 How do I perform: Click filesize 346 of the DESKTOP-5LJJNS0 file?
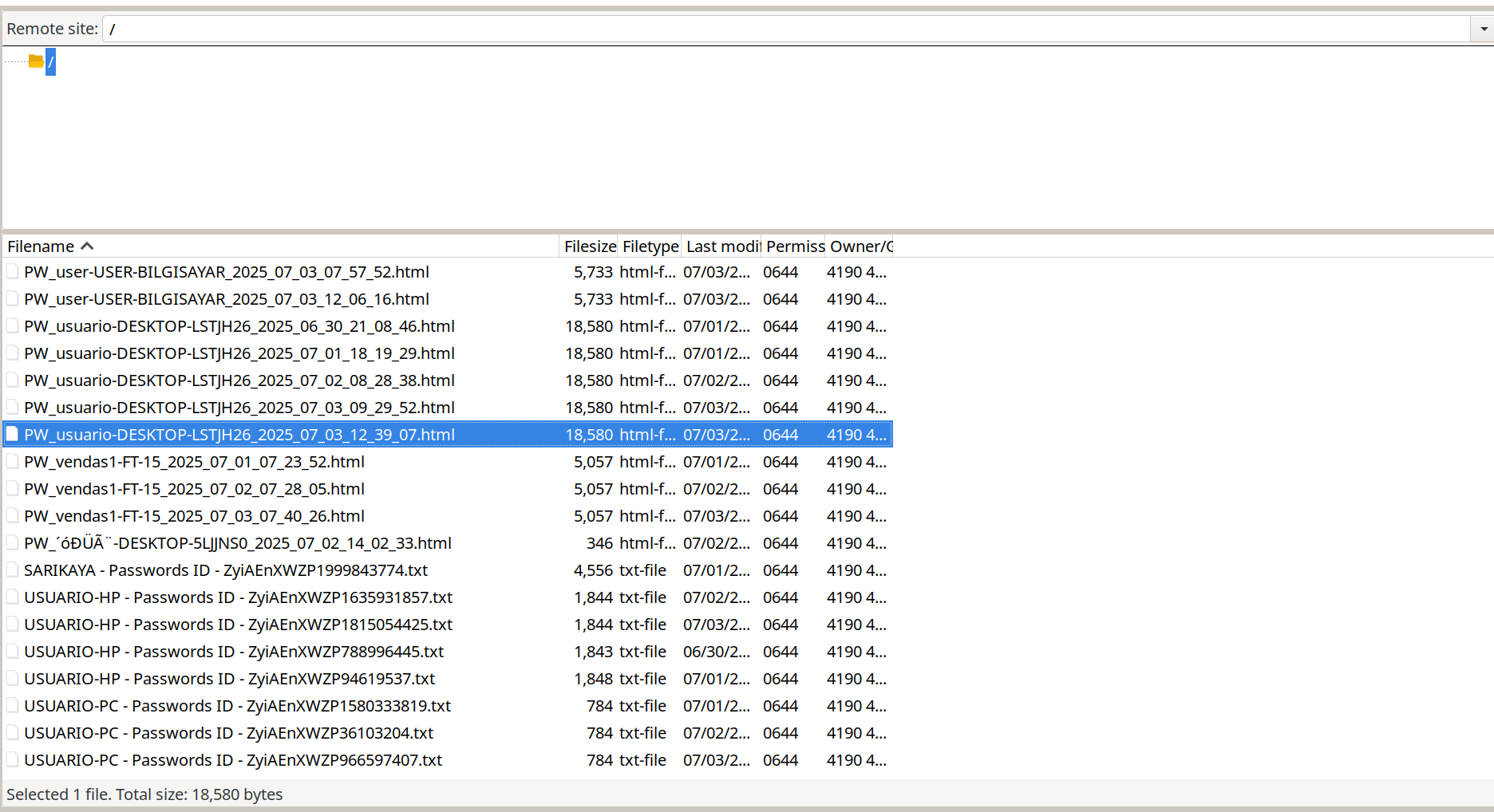pos(599,543)
